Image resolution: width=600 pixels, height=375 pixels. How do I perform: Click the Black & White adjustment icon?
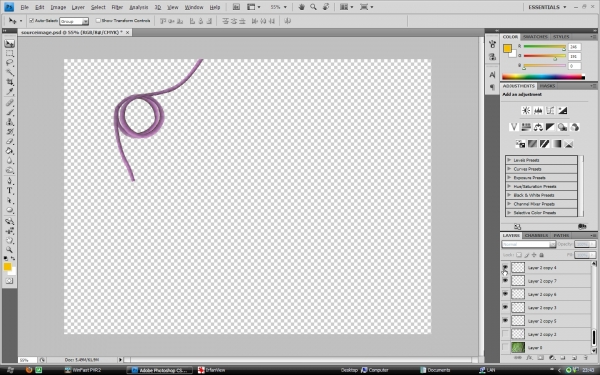[550, 127]
